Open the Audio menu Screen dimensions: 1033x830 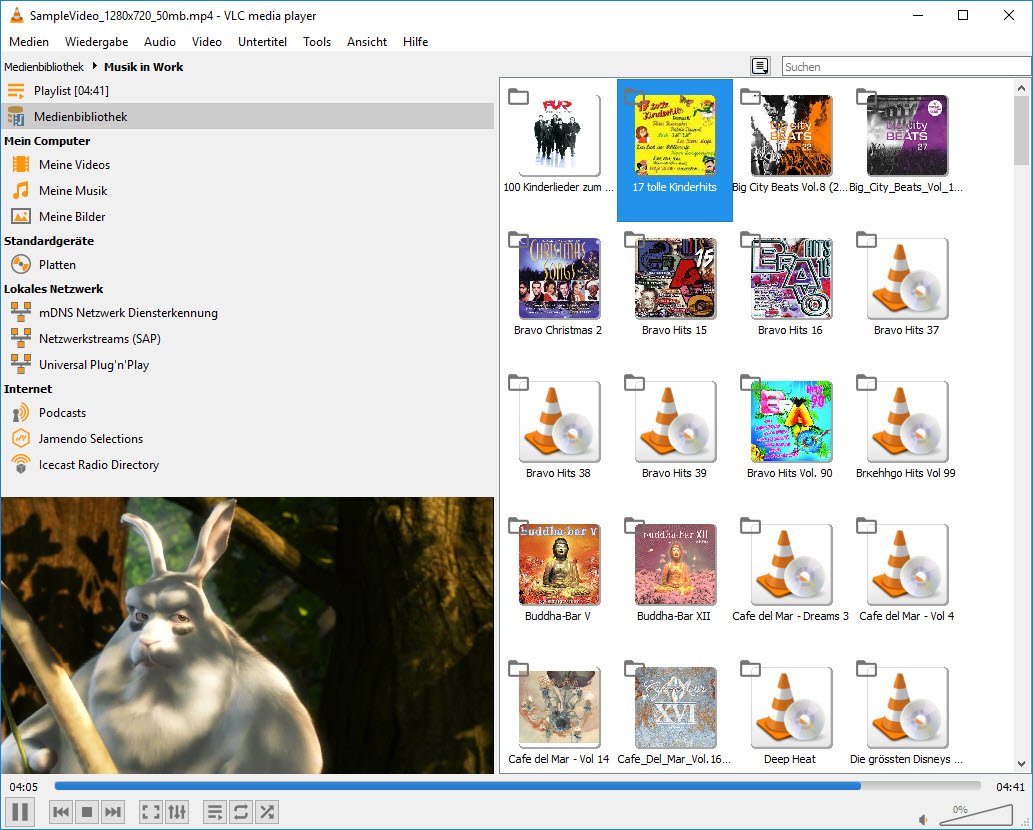[x=160, y=42]
